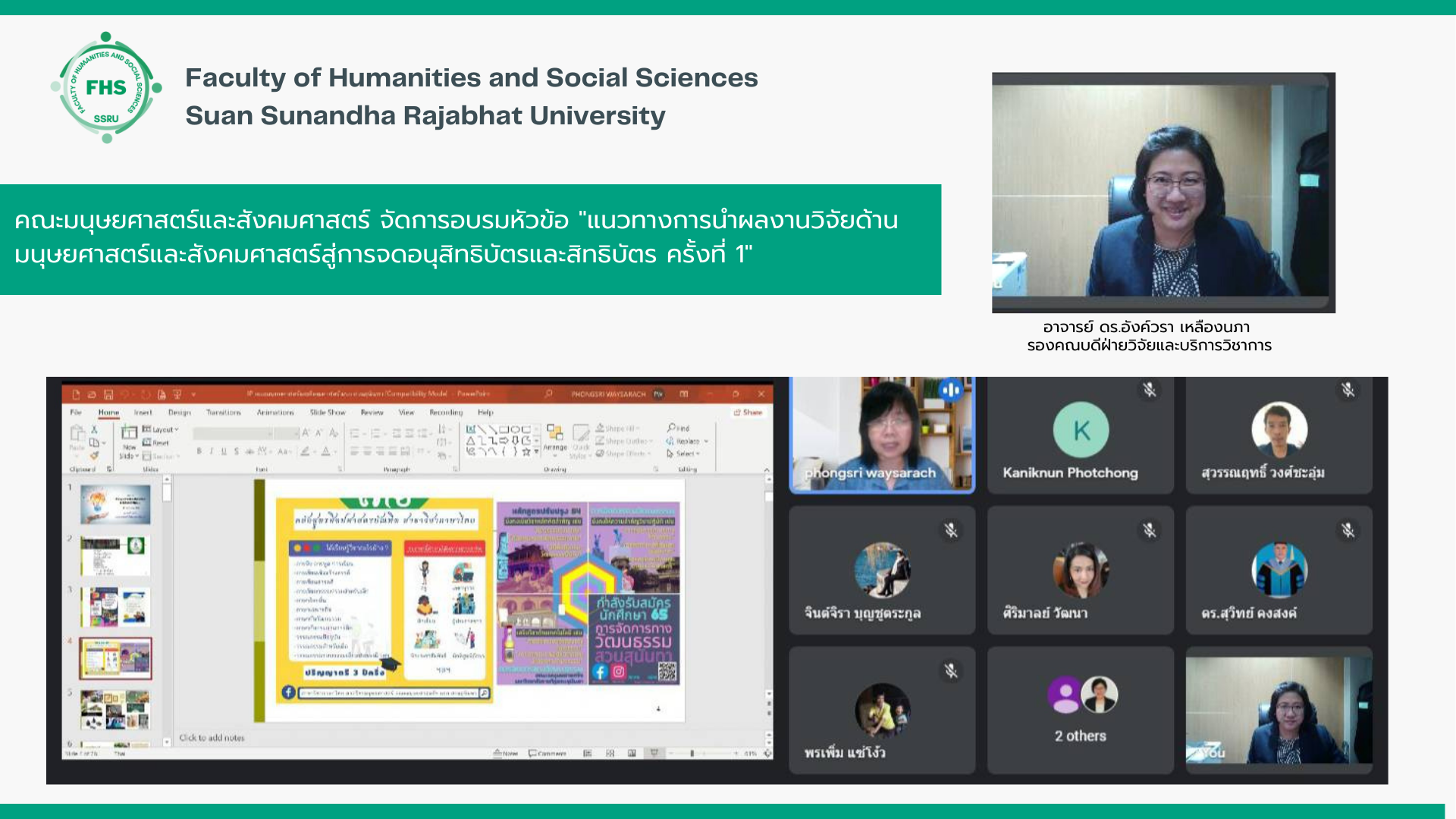Image resolution: width=1456 pixels, height=819 pixels.
Task: Open the font name combo box
Action: 233,434
